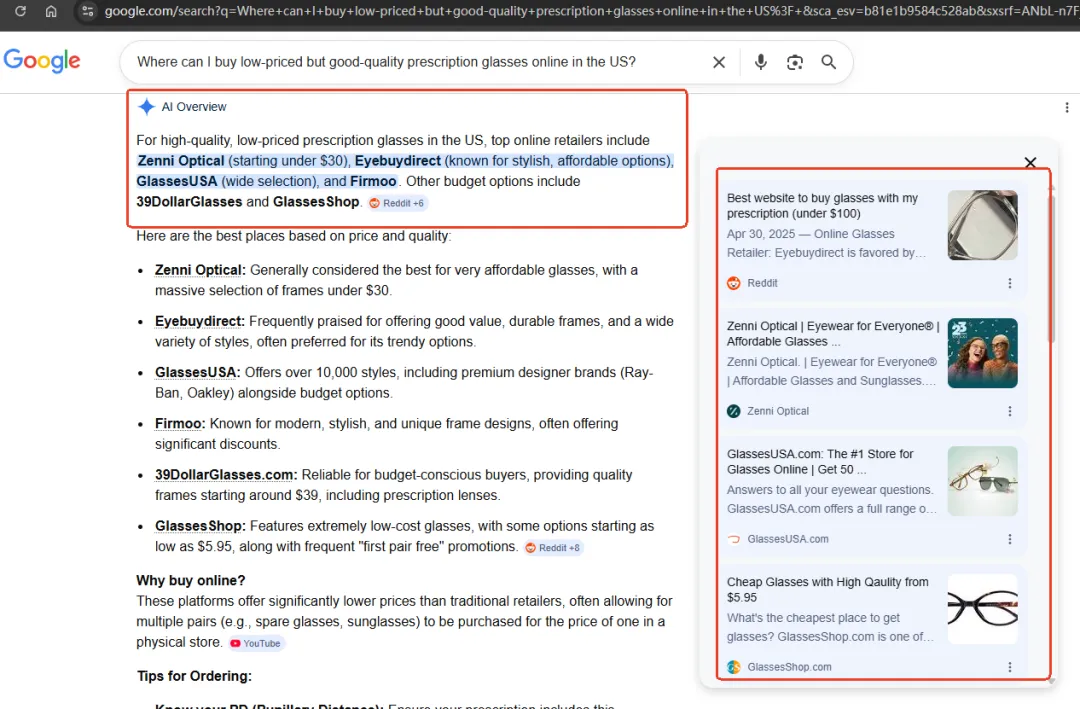Click bold 'Eyebuydirect' in overview summary

pyautogui.click(x=397, y=161)
